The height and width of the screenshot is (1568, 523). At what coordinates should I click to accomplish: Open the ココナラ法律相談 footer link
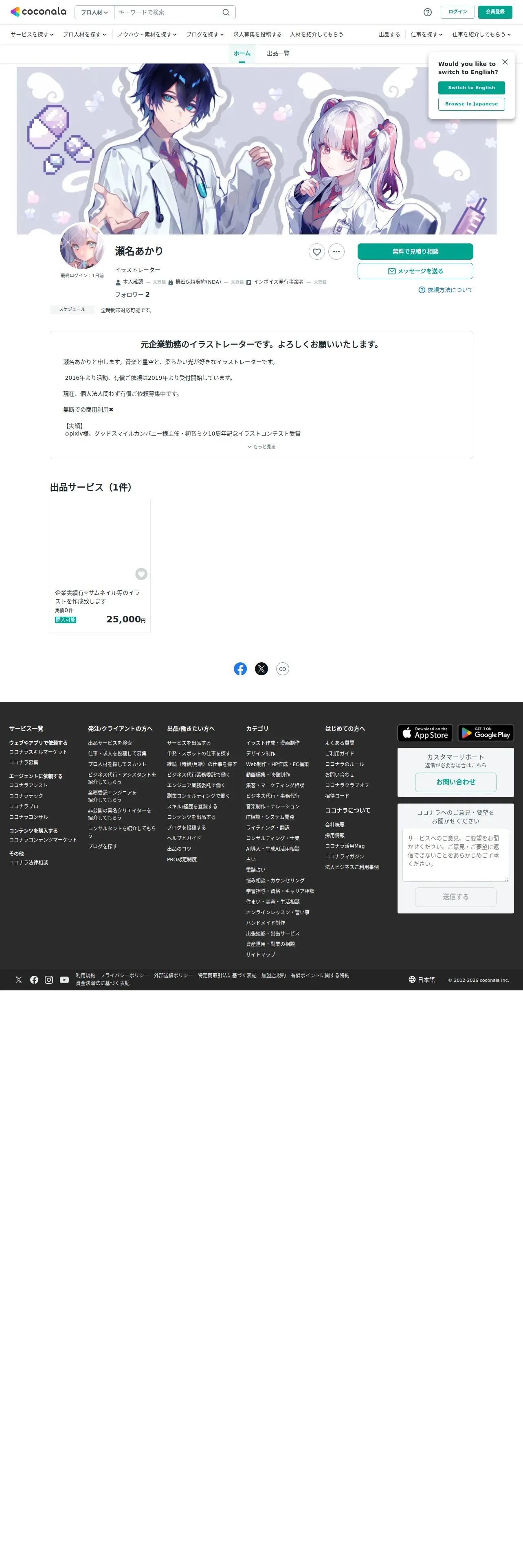coord(29,863)
